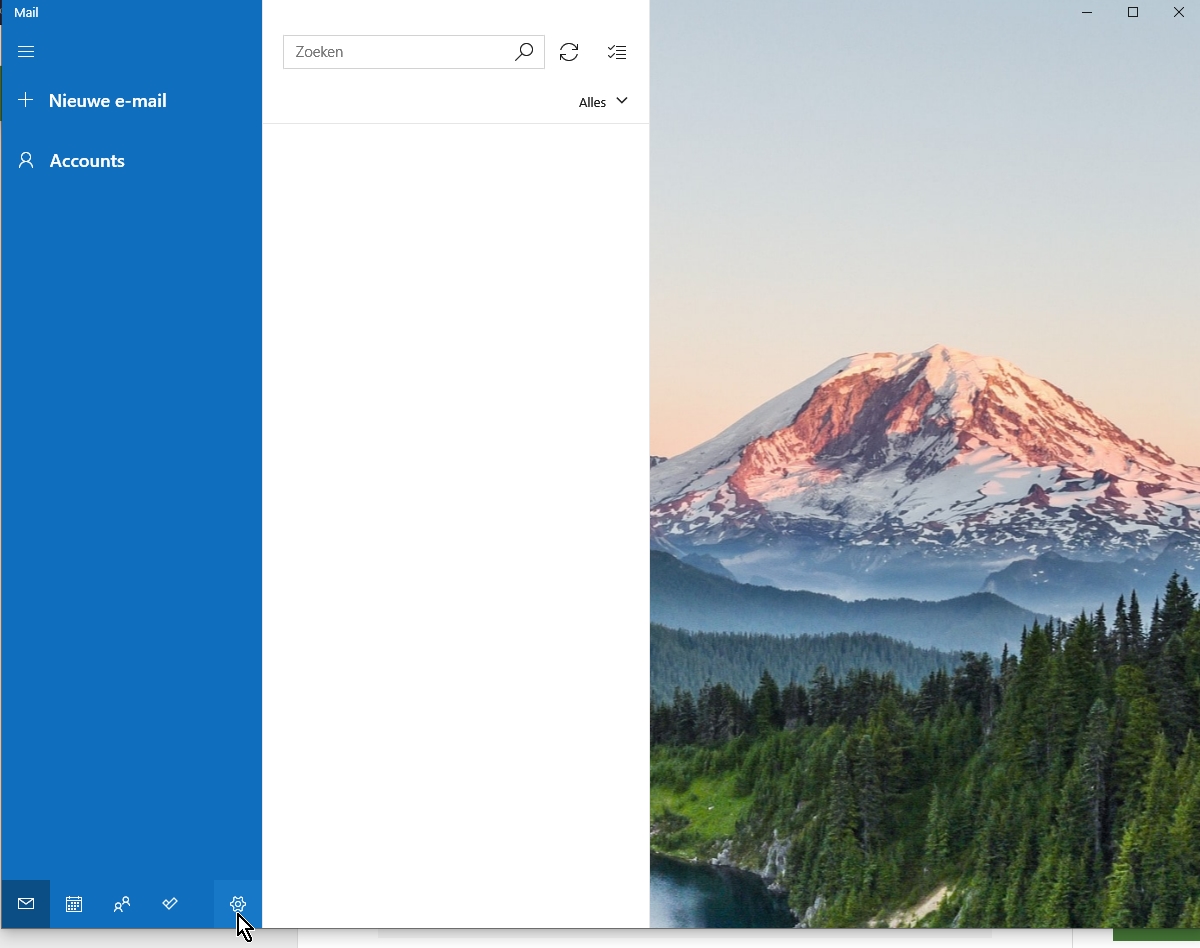This screenshot has width=1200, height=948.
Task: Close the Mail window
Action: [x=1179, y=12]
